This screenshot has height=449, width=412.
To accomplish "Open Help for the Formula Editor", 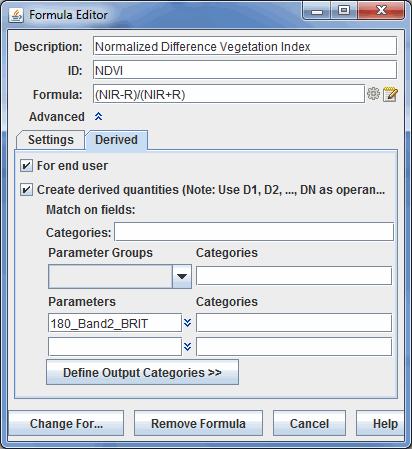I will [381, 423].
